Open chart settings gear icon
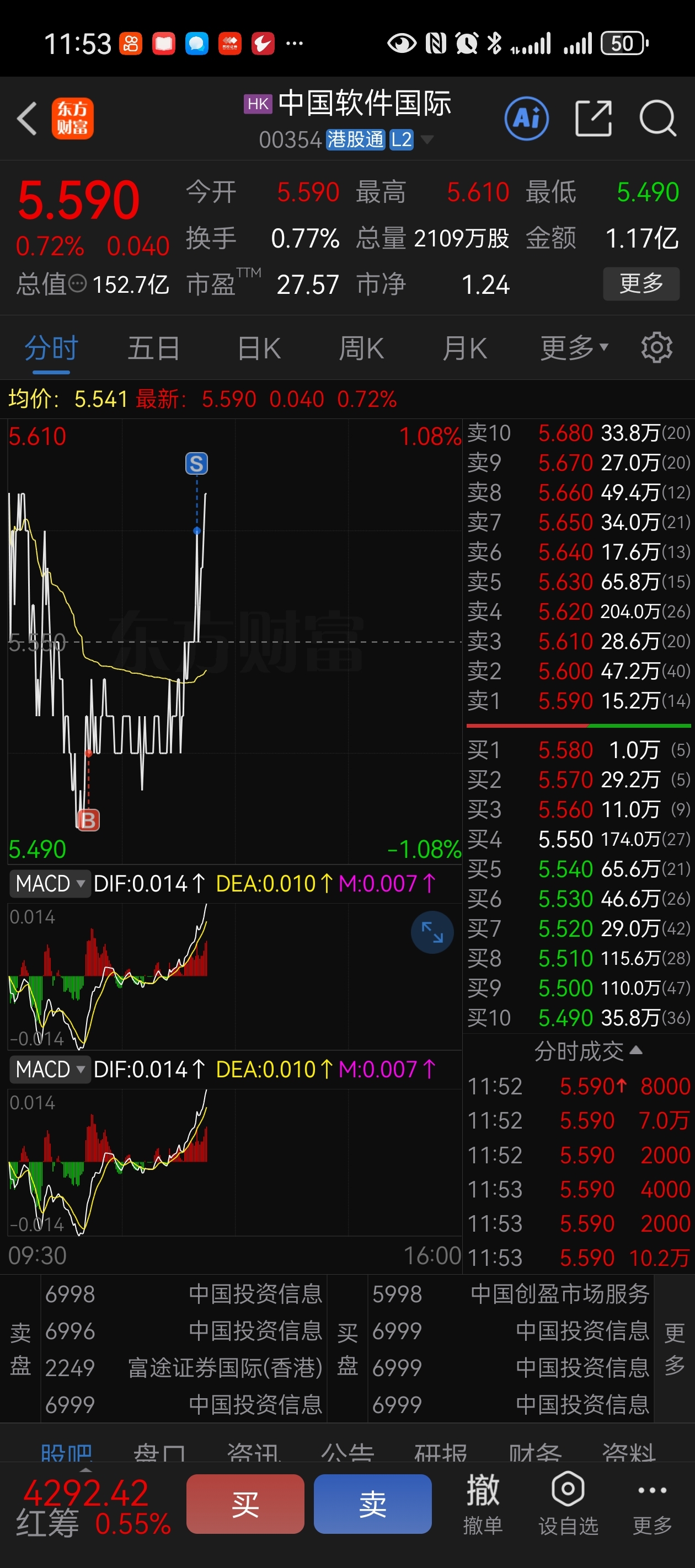Screen dimensions: 695x1568 pyautogui.click(x=656, y=347)
